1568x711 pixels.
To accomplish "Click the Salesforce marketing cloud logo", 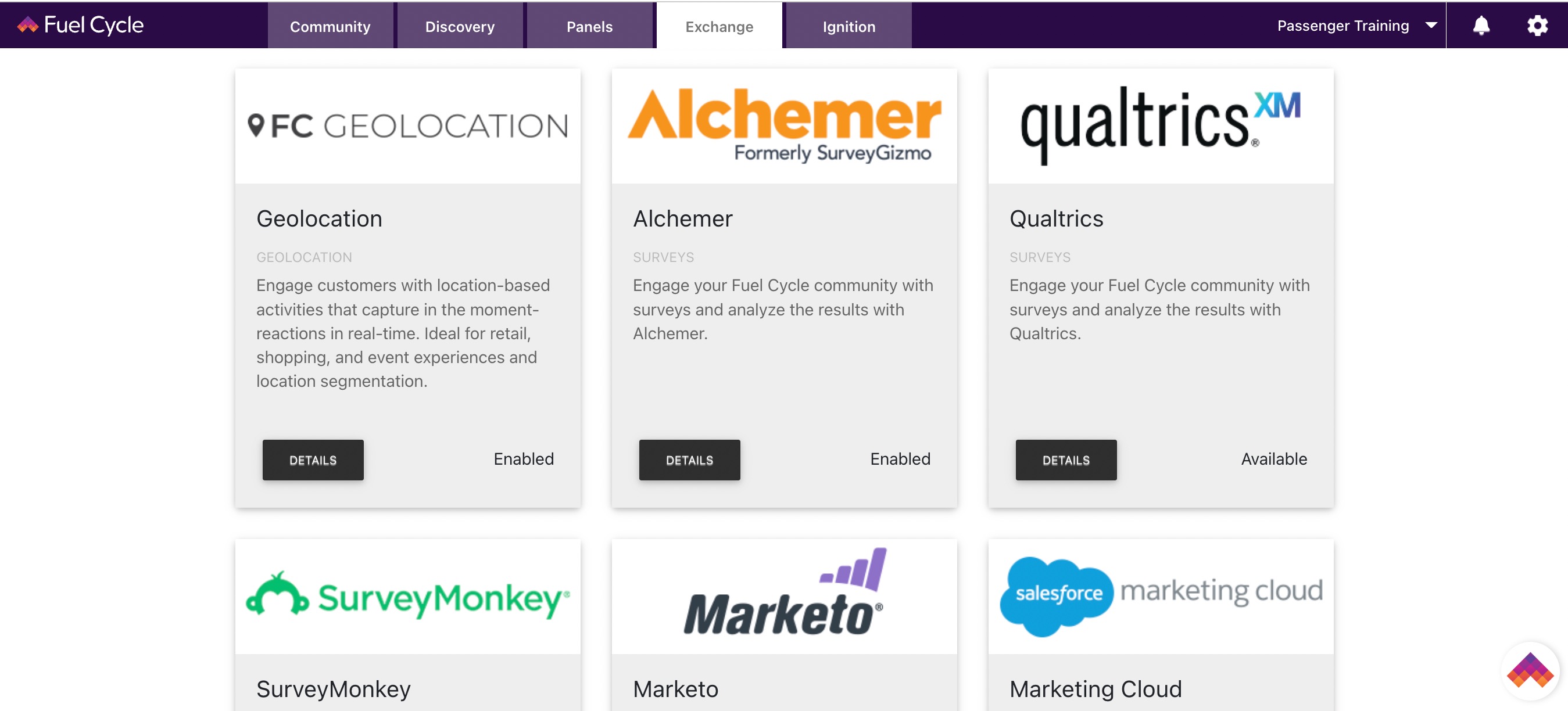I will pyautogui.click(x=1160, y=595).
